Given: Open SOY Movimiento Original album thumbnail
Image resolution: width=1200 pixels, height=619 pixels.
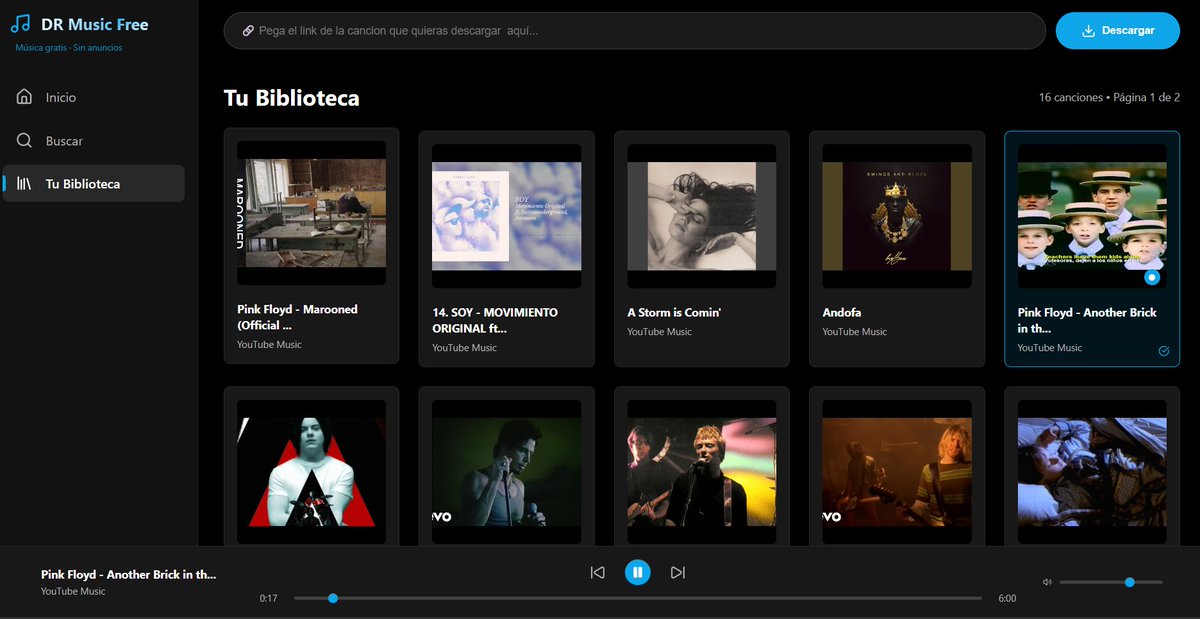Looking at the screenshot, I should click(506, 216).
